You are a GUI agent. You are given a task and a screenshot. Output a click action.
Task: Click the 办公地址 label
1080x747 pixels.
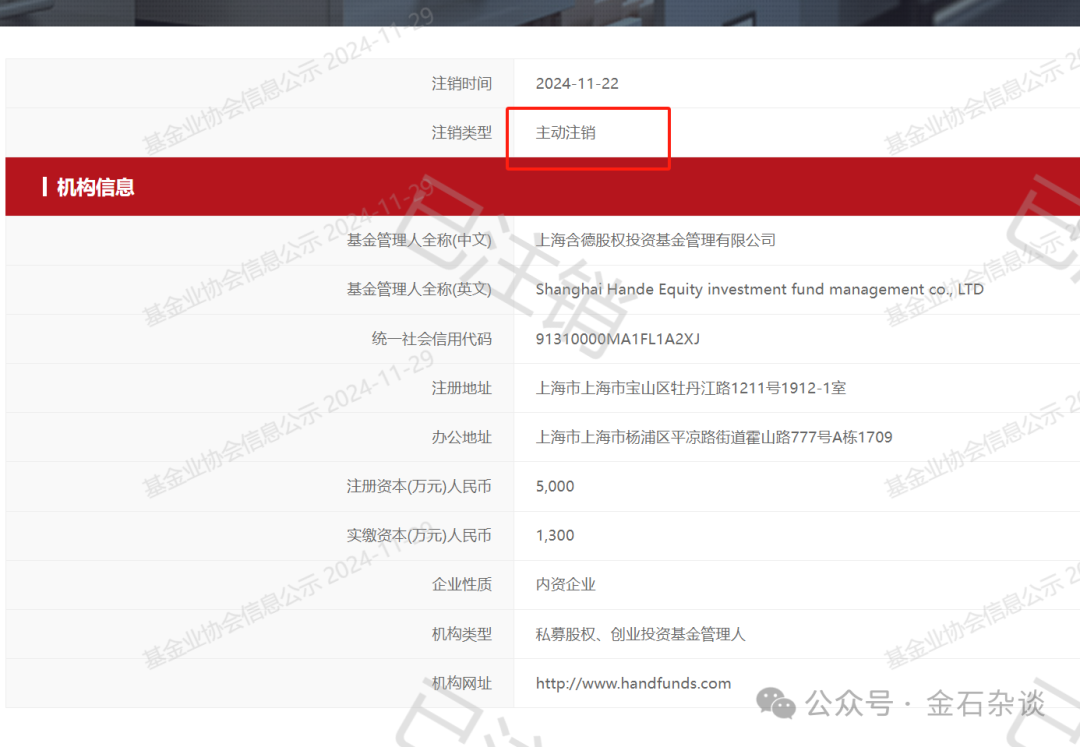(x=461, y=436)
